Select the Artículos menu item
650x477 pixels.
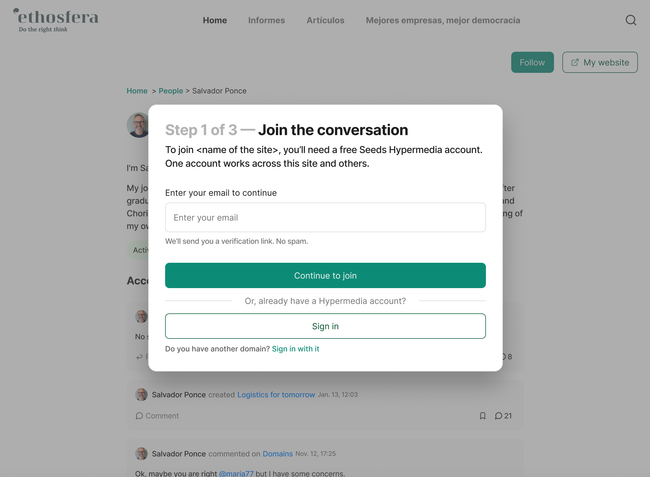(x=325, y=20)
